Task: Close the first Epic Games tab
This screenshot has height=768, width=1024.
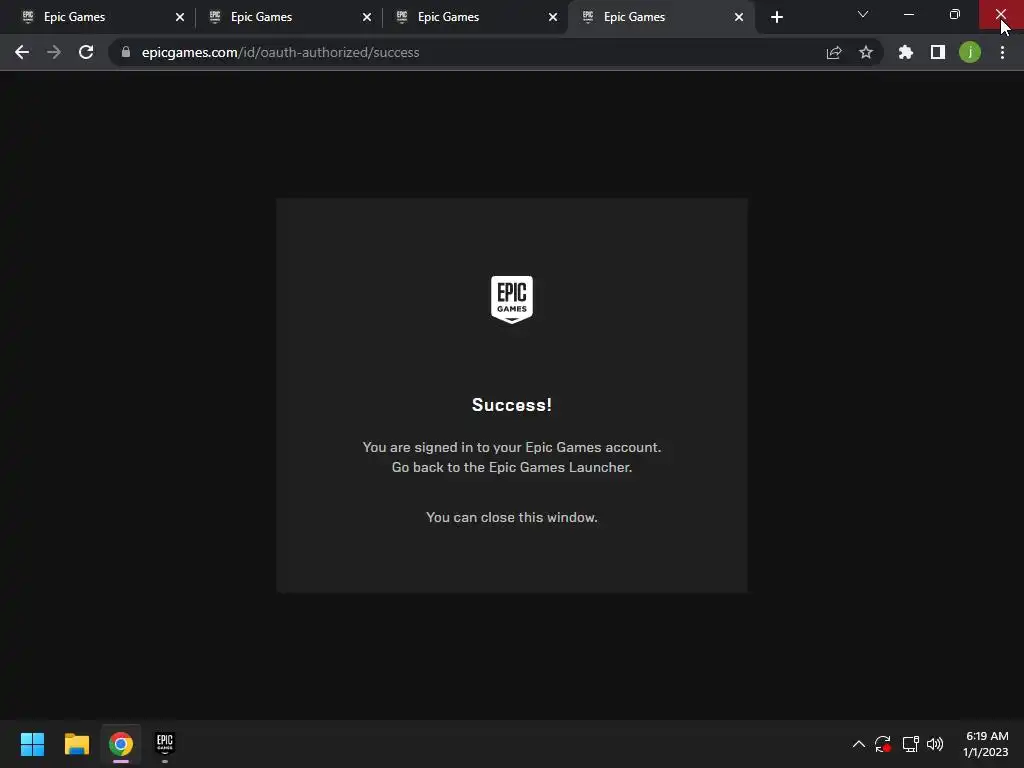Action: 180,17
